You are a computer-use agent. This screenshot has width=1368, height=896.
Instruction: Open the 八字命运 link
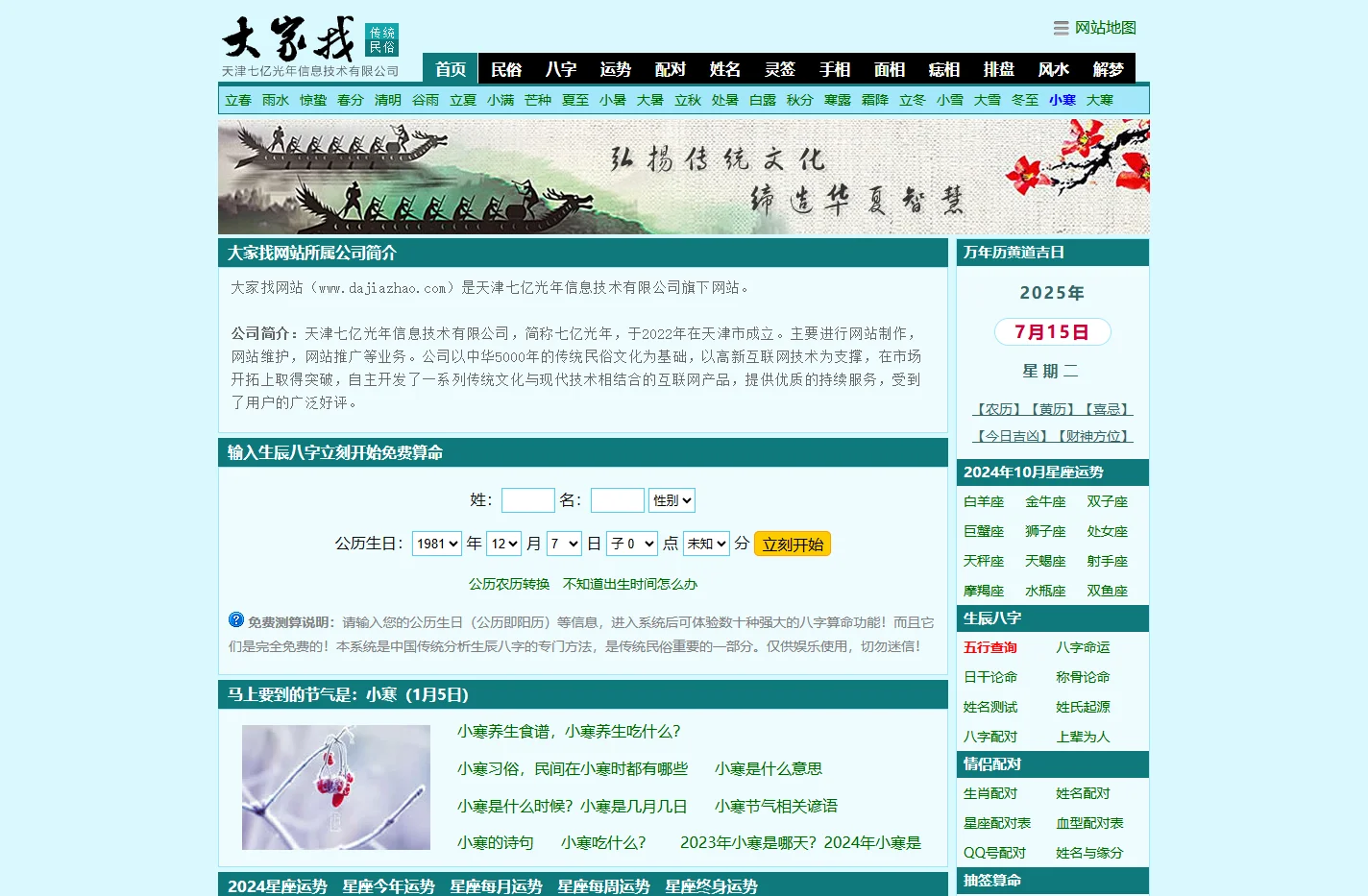coord(1083,647)
